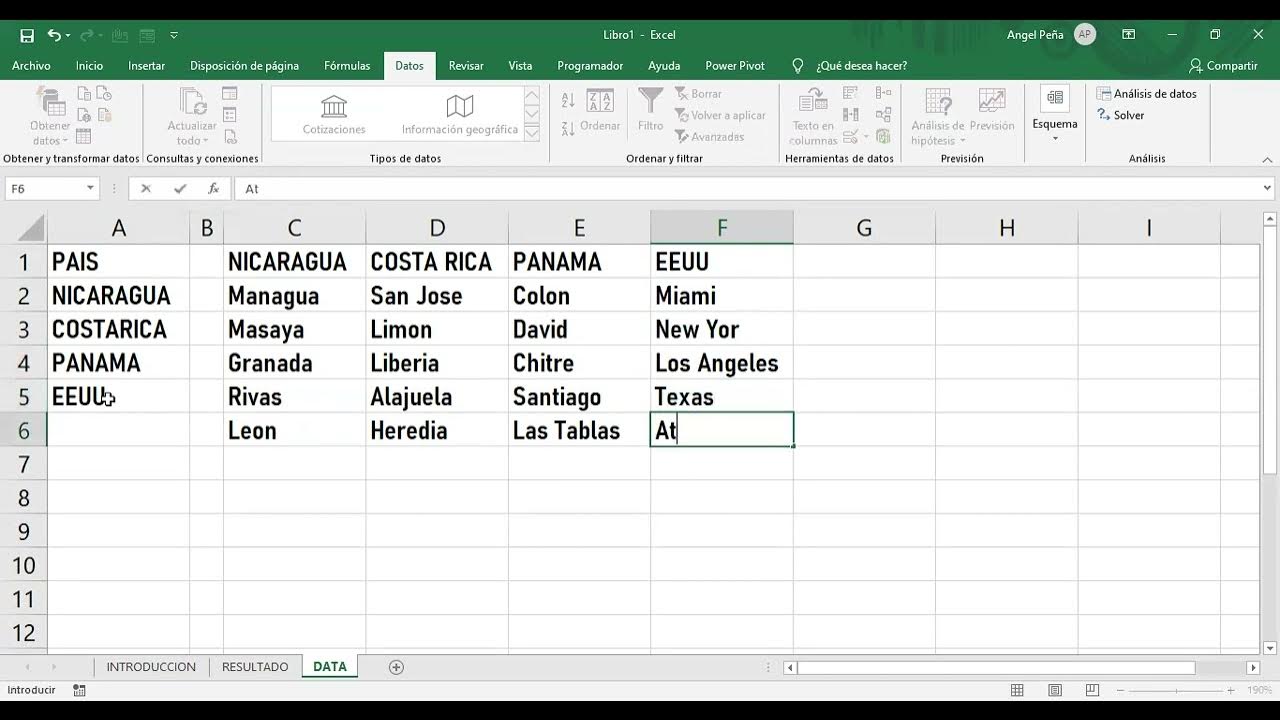This screenshot has width=1280, height=720.
Task: Click the macro recording icon in status bar
Action: (80, 690)
